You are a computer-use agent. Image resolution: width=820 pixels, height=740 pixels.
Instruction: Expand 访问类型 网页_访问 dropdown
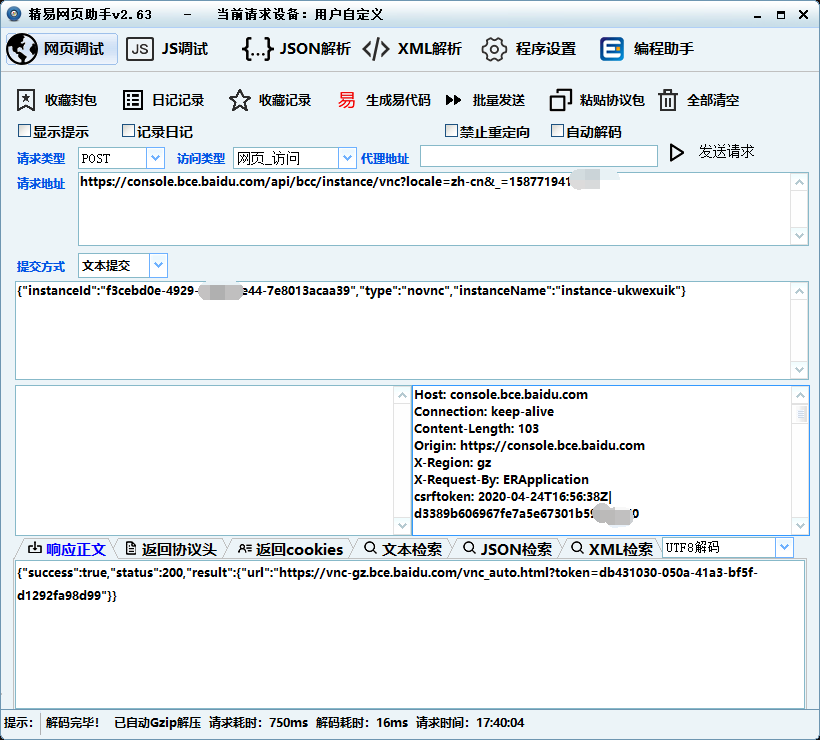tap(347, 158)
